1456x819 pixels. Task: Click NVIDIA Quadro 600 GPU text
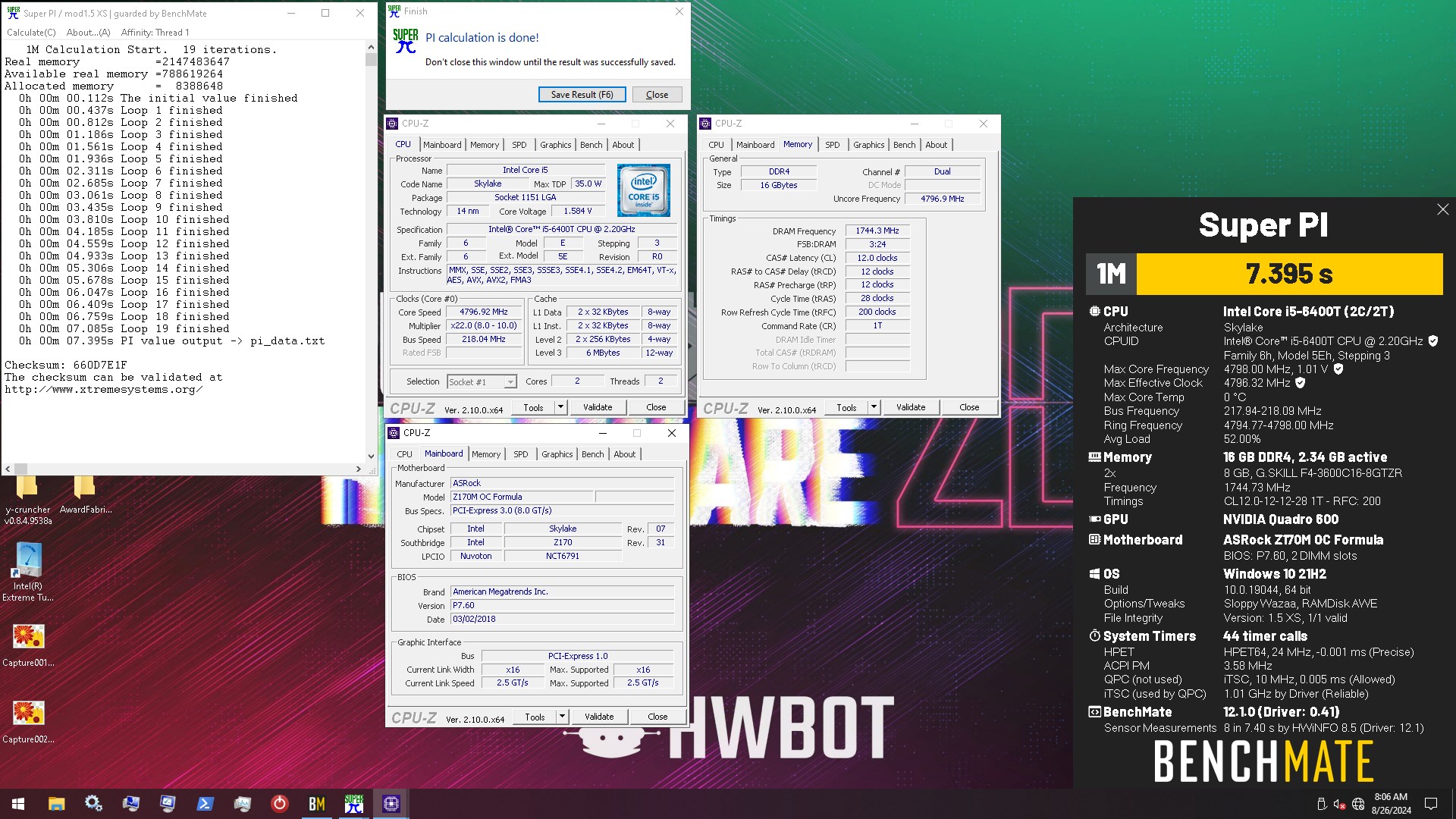pyautogui.click(x=1281, y=519)
